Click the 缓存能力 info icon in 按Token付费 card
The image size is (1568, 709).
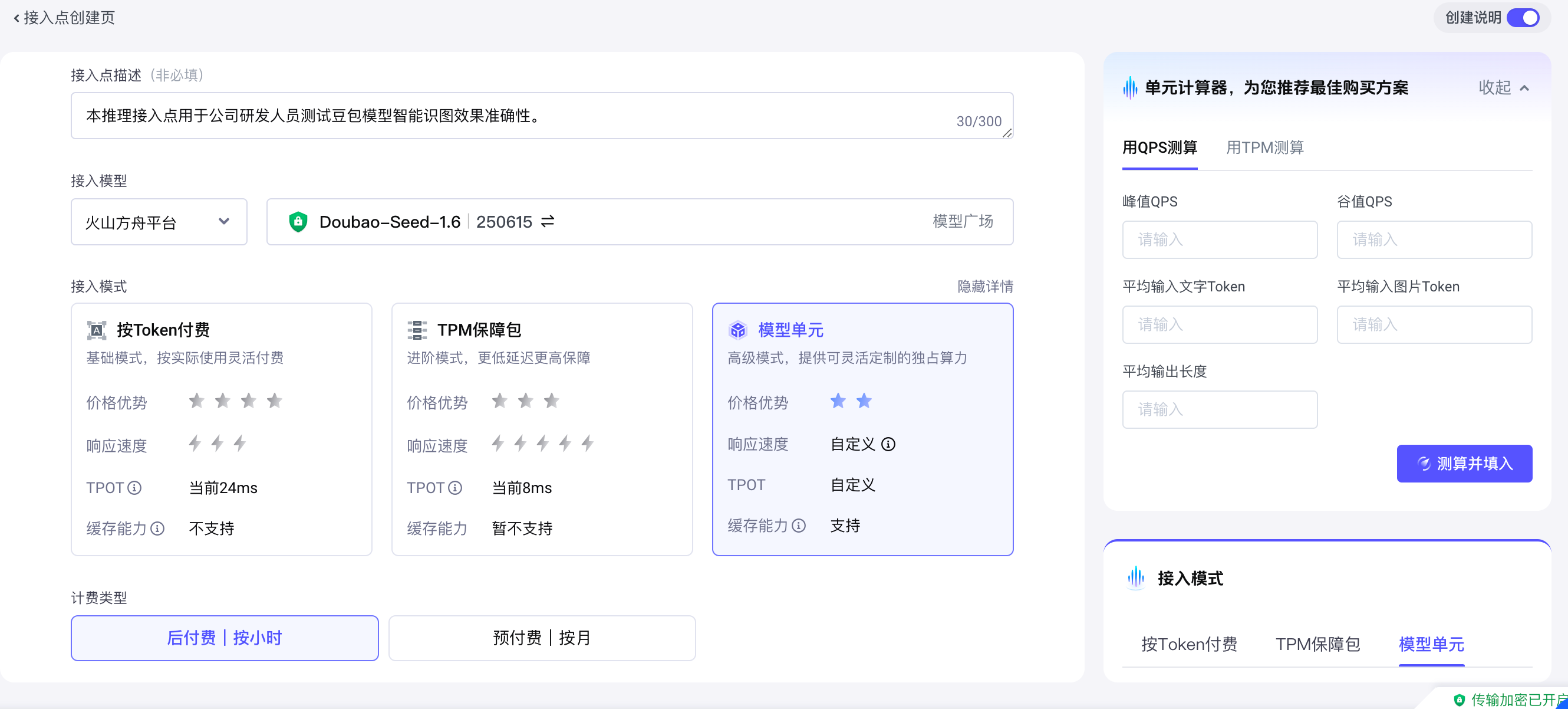click(157, 528)
